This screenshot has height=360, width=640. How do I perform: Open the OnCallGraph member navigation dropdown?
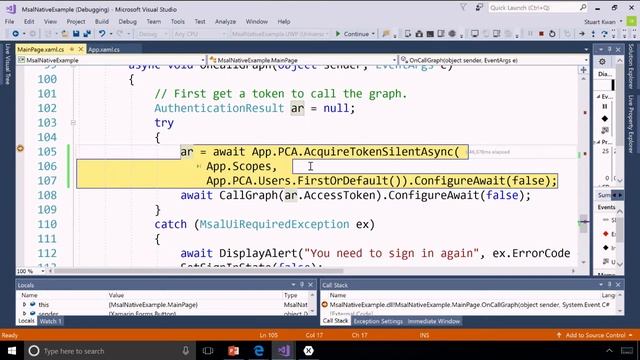494,60
